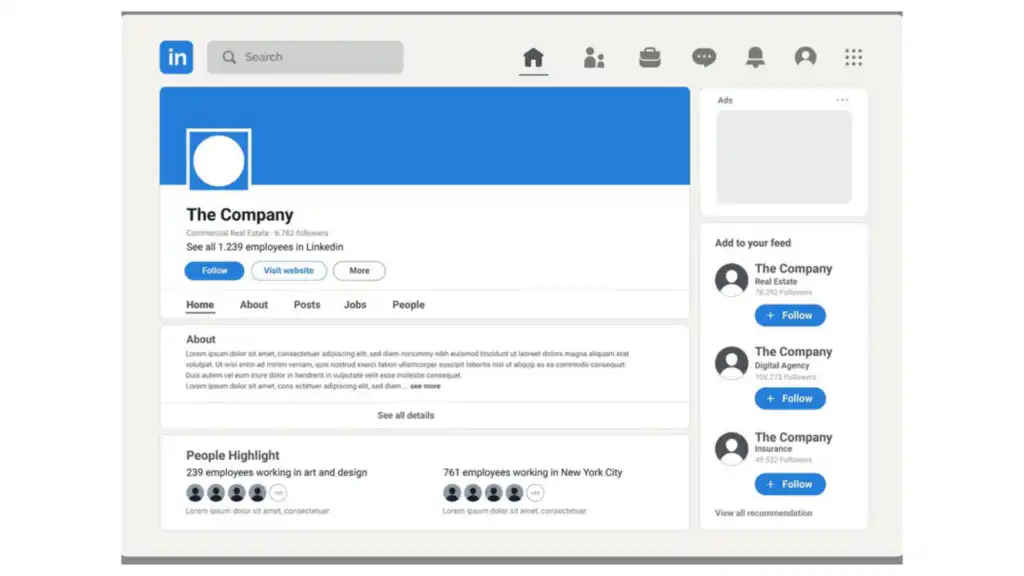Open View all recommendation link
This screenshot has width=1024, height=576.
point(762,512)
